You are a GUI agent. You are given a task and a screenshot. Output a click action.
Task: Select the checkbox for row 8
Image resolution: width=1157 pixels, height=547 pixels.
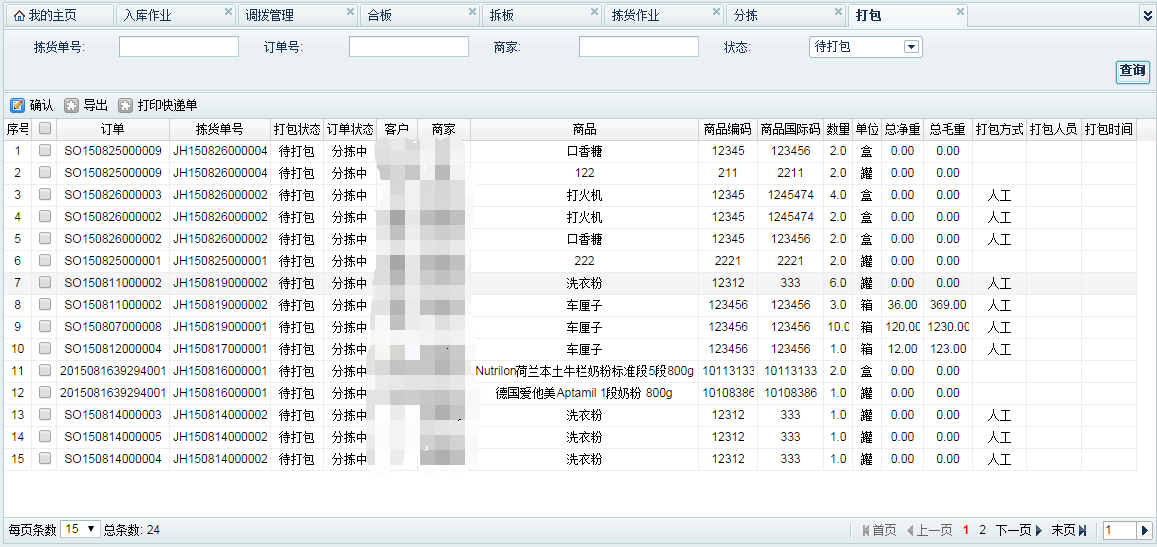(44, 305)
